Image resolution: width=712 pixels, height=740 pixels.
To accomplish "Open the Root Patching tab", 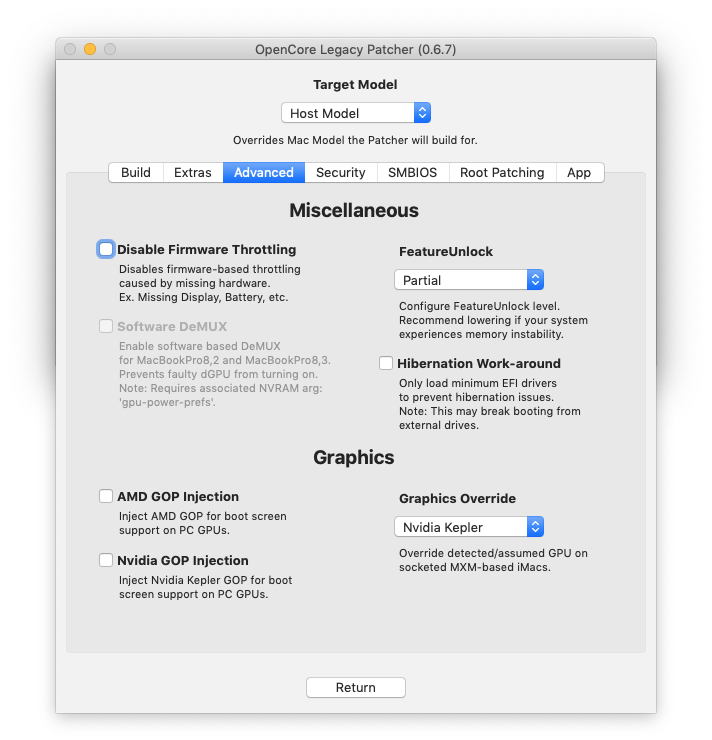I will pos(502,172).
